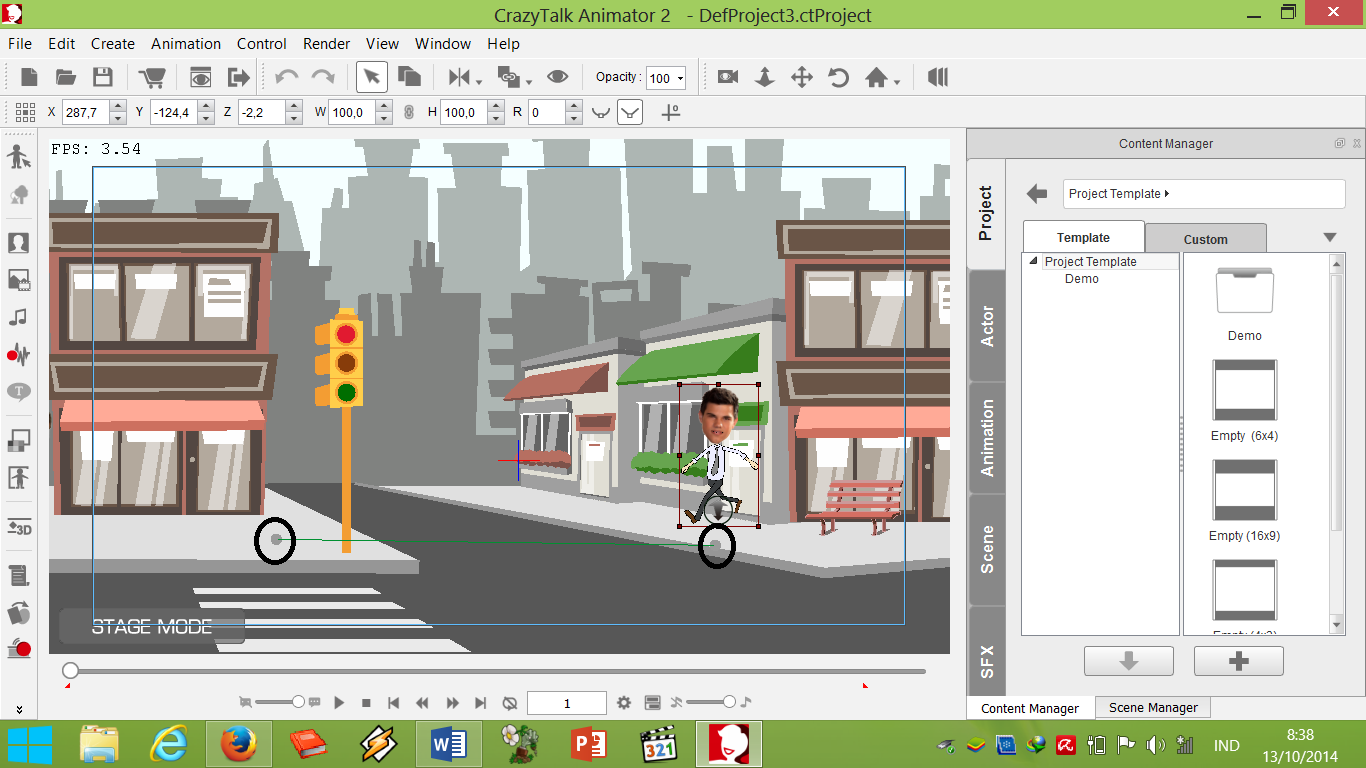Open the Animation menu
The image size is (1366, 768).
[186, 44]
